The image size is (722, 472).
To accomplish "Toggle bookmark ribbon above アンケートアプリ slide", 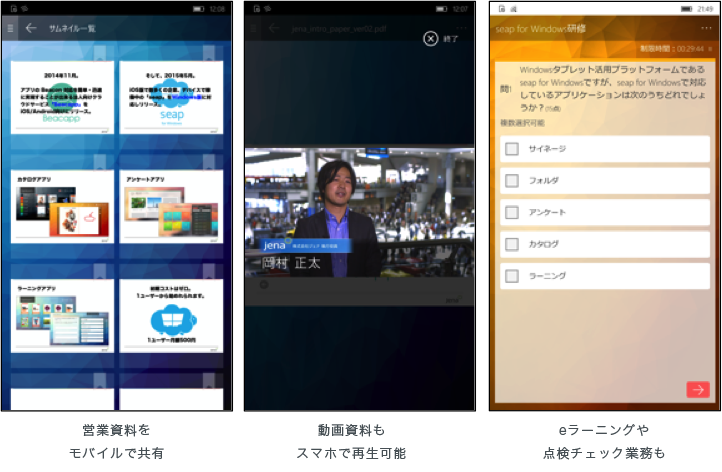I will point(209,162).
